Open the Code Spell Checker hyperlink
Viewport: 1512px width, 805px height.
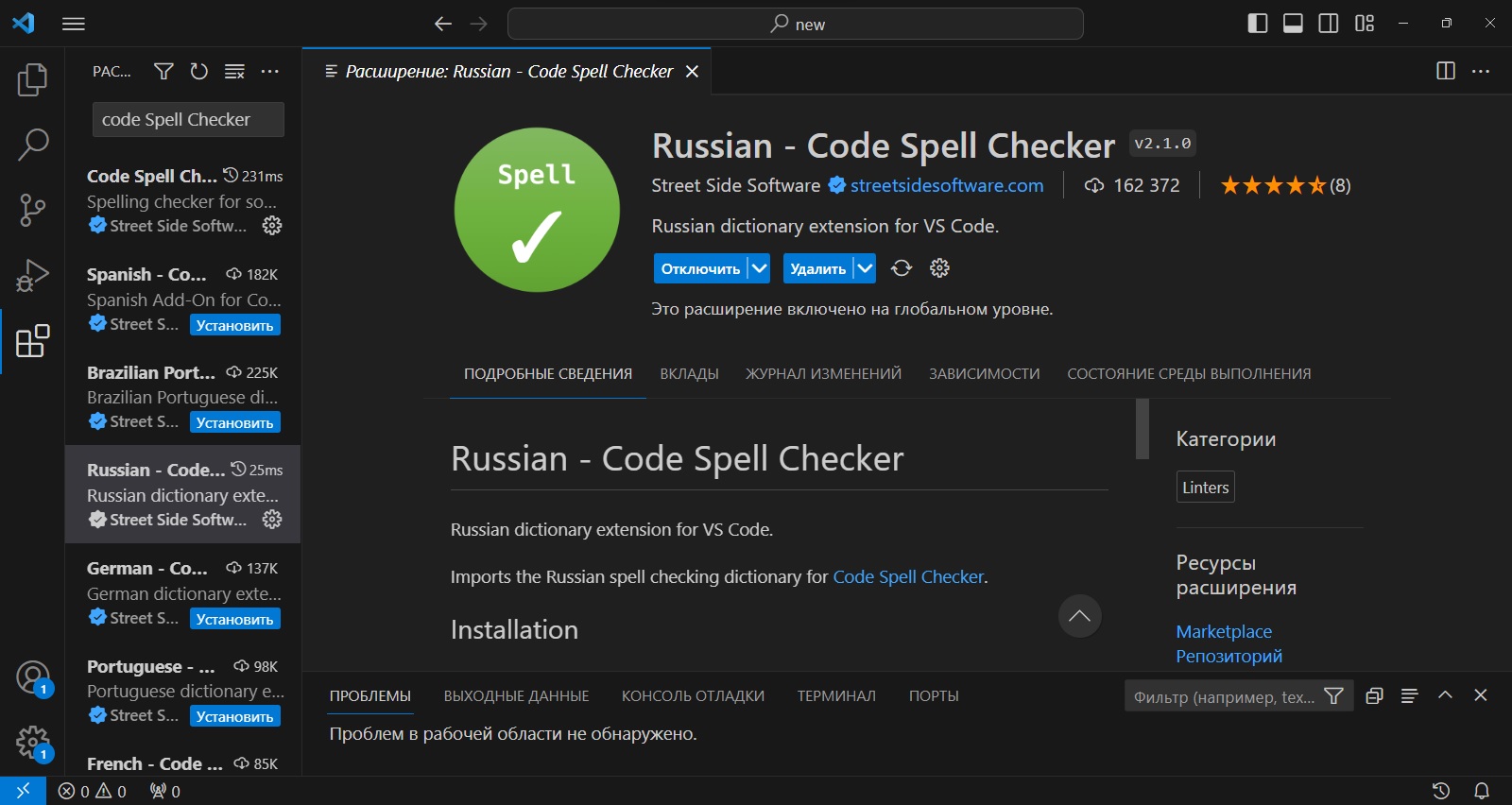(908, 576)
